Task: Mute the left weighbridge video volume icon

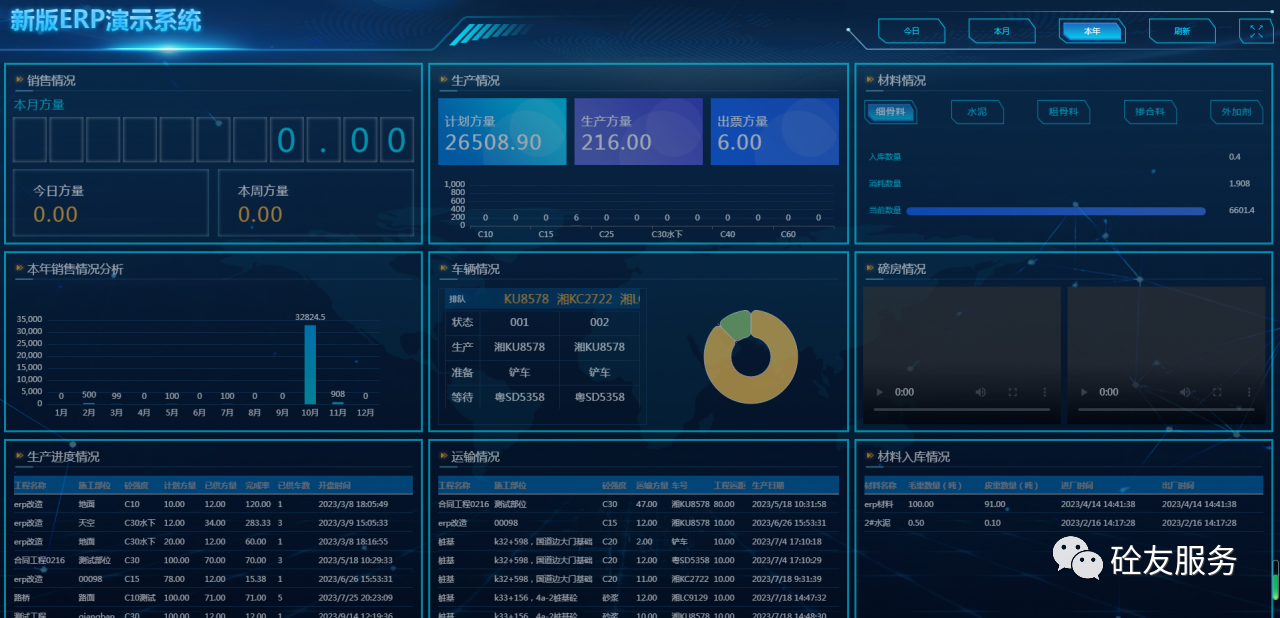Action: 981,392
